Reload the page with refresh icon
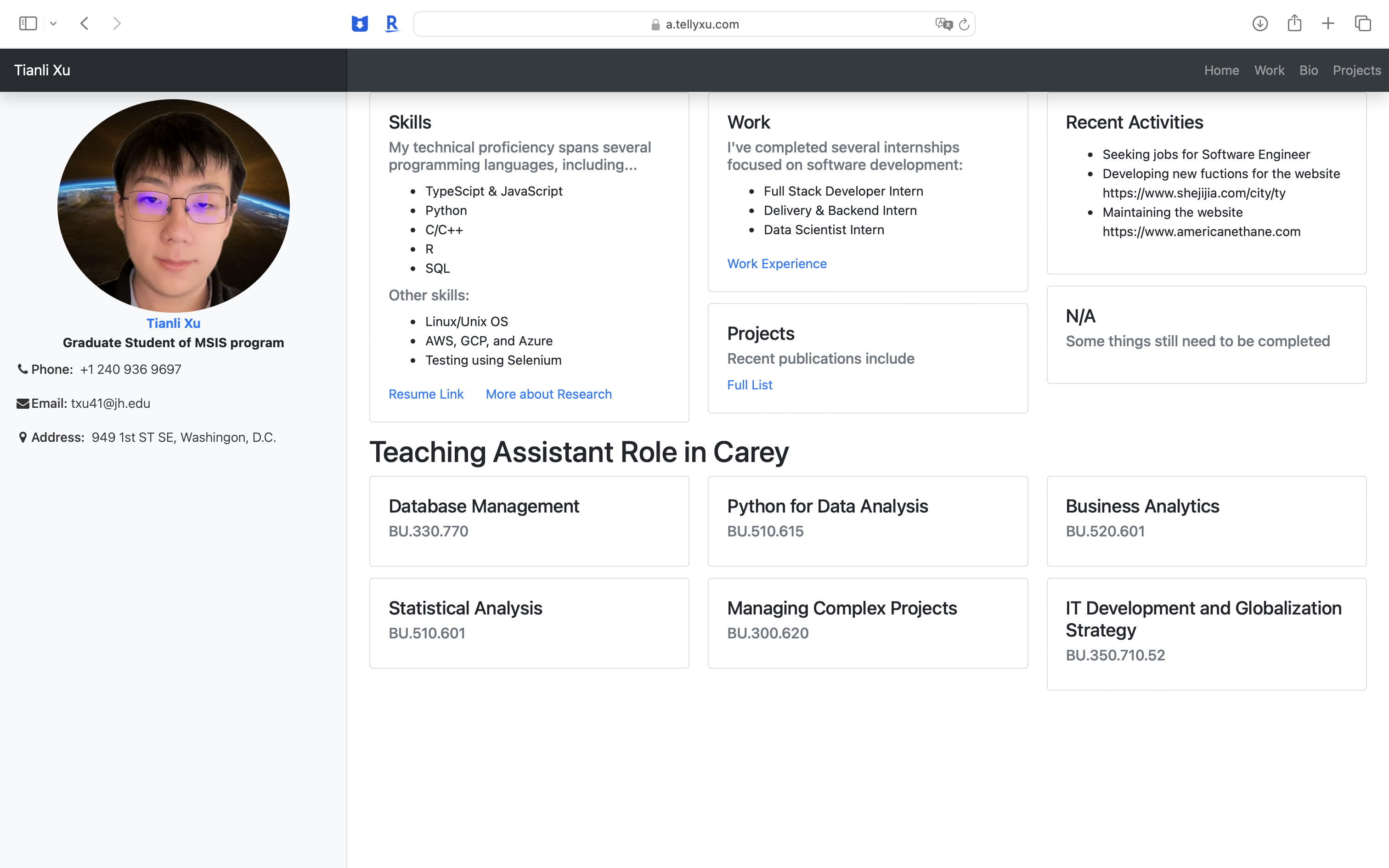 click(964, 24)
